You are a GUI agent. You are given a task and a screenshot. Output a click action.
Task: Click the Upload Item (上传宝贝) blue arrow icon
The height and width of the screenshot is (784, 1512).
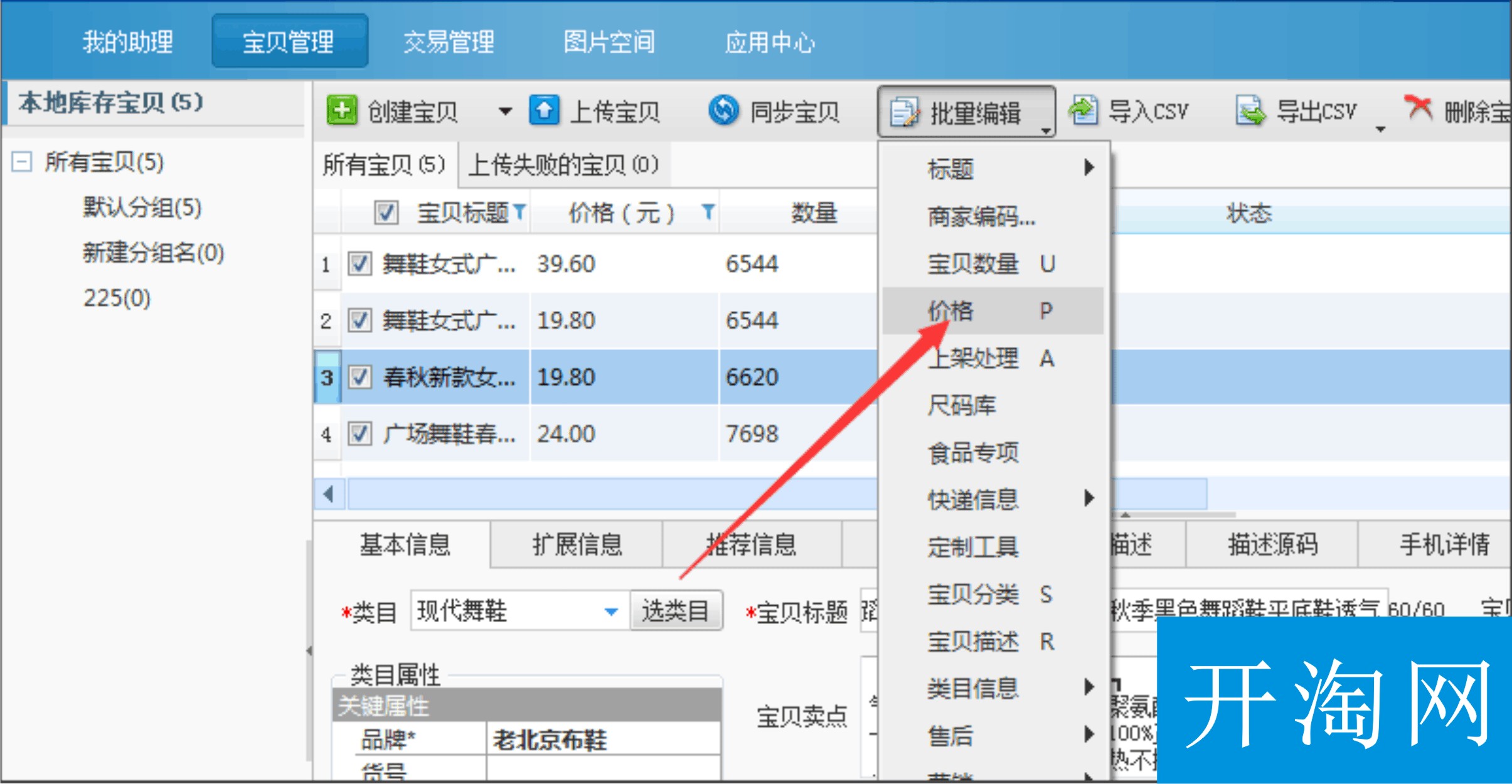(x=544, y=110)
